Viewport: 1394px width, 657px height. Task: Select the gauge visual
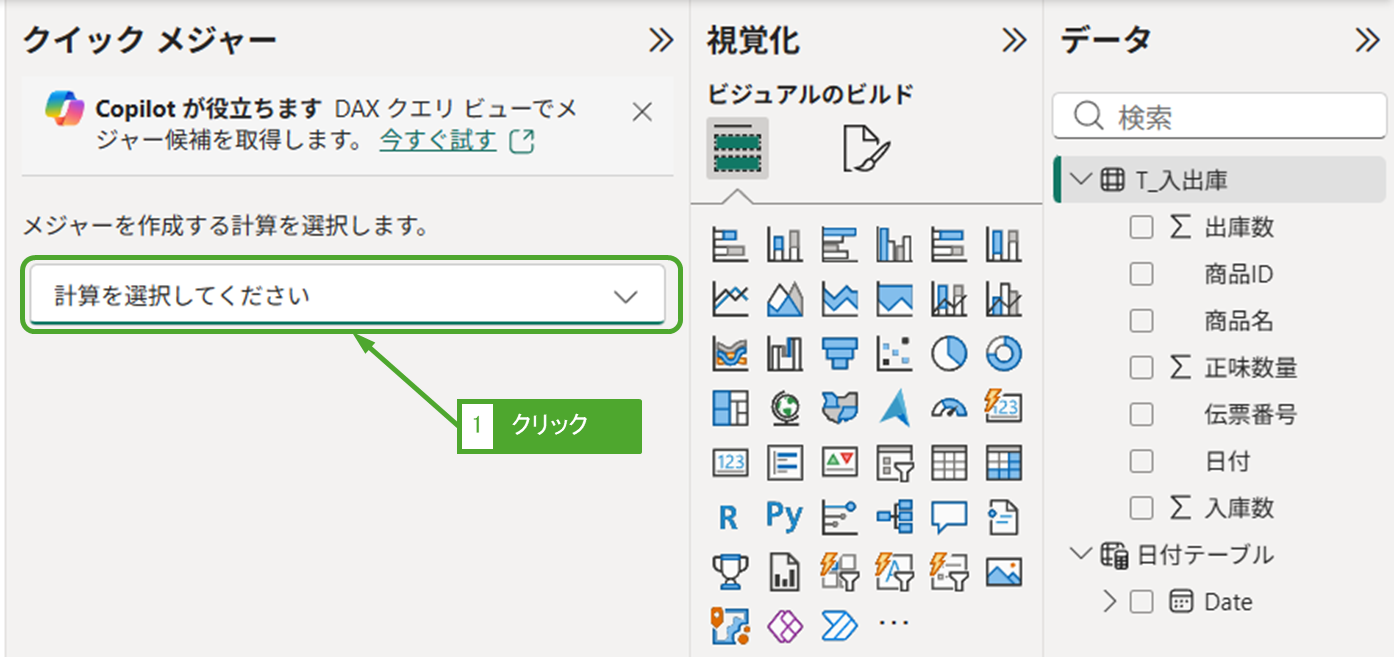(948, 407)
